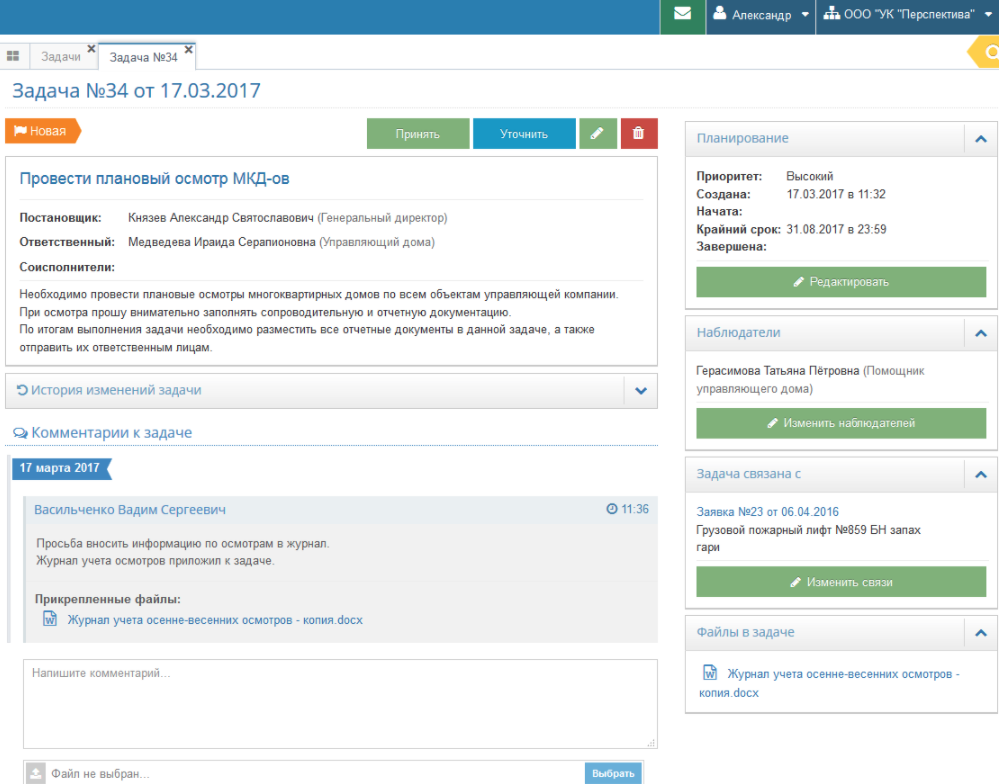The image size is (999, 784).
Task: Click the green pencil edit task icon
Action: [597, 134]
